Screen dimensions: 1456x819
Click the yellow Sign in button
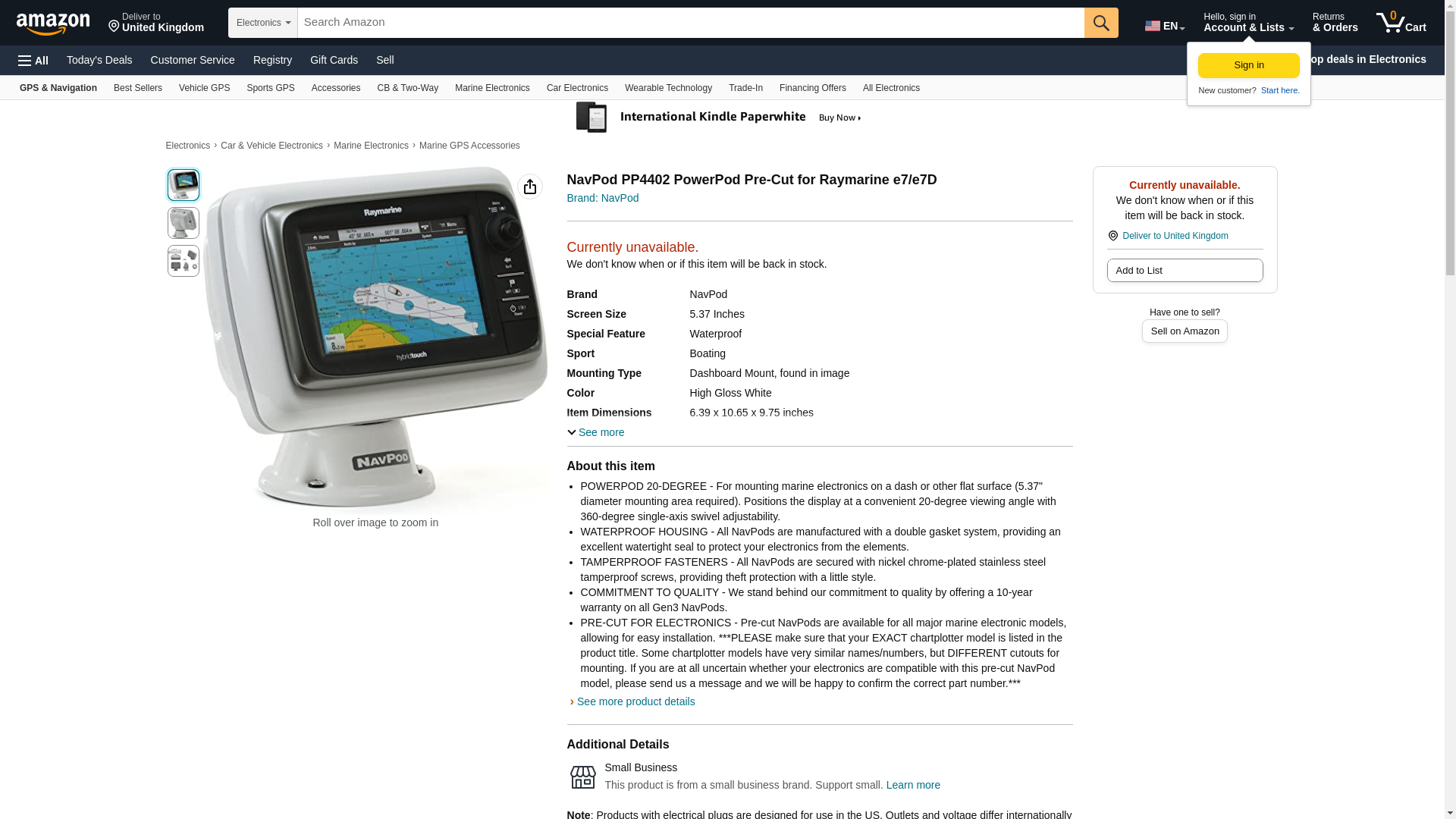coord(1249,65)
